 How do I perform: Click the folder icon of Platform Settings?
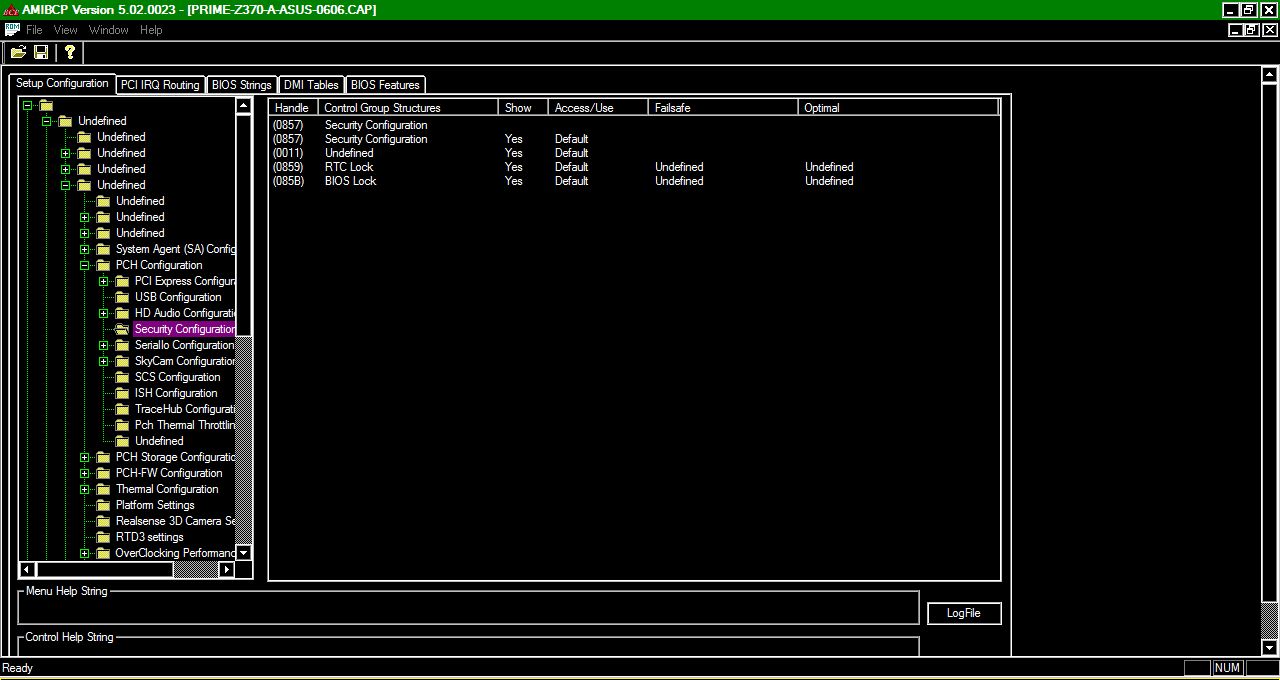pos(103,505)
